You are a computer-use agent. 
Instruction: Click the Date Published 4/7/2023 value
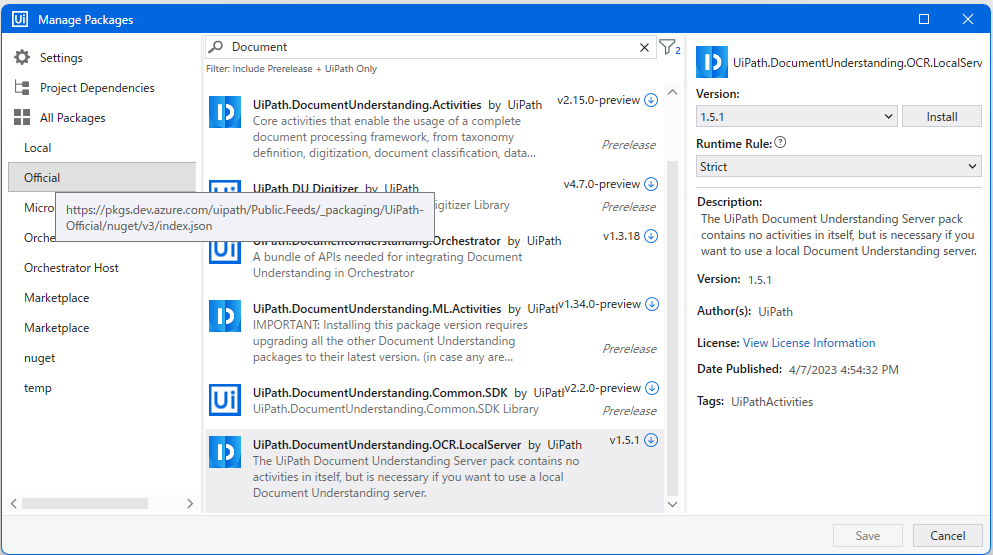[x=844, y=369]
